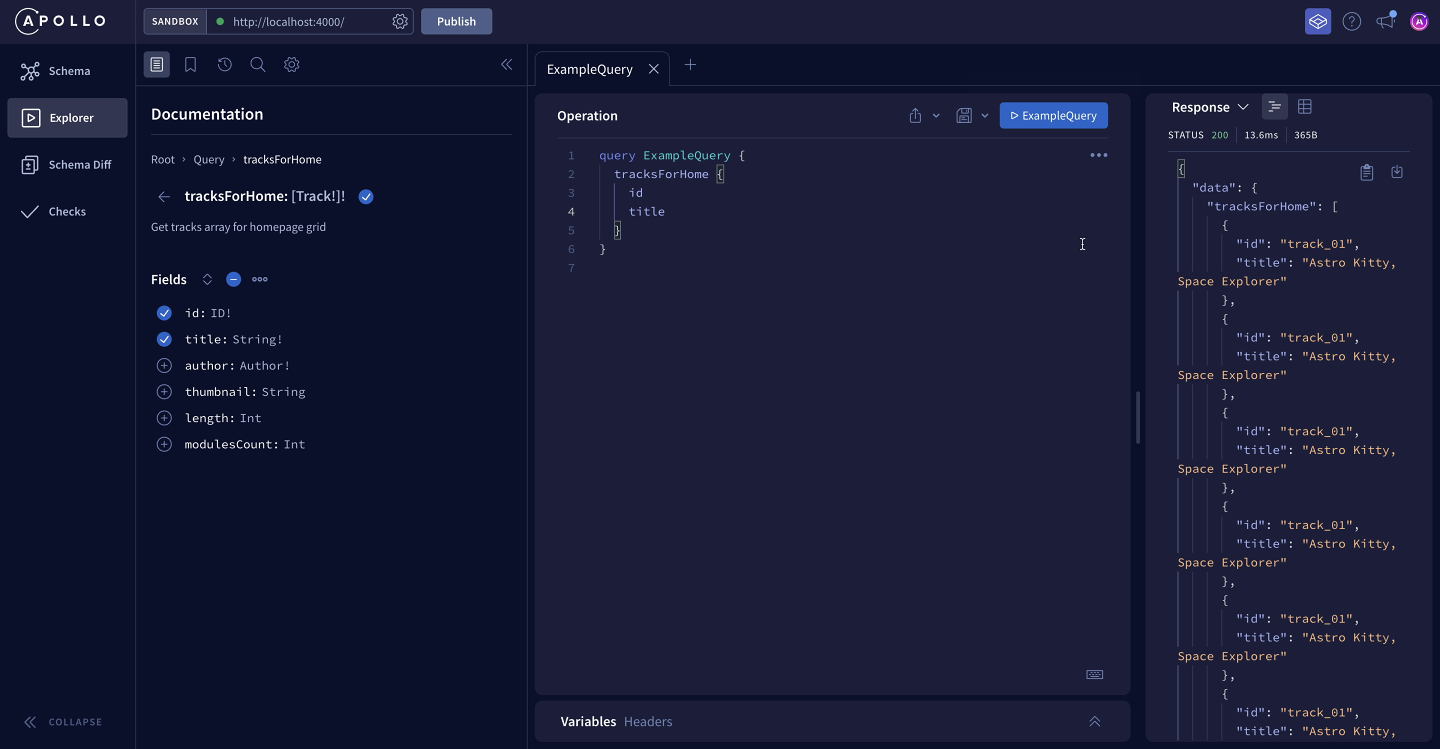
Task: Click the SANDBOX label
Action: click(175, 21)
